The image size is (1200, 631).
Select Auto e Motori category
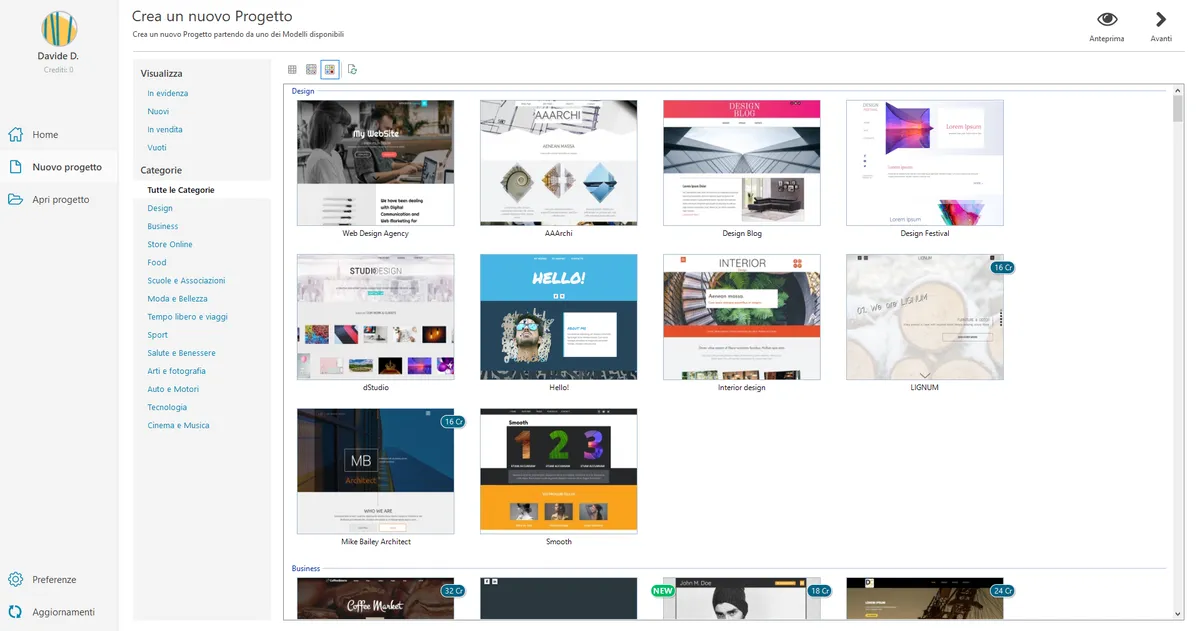(x=173, y=388)
